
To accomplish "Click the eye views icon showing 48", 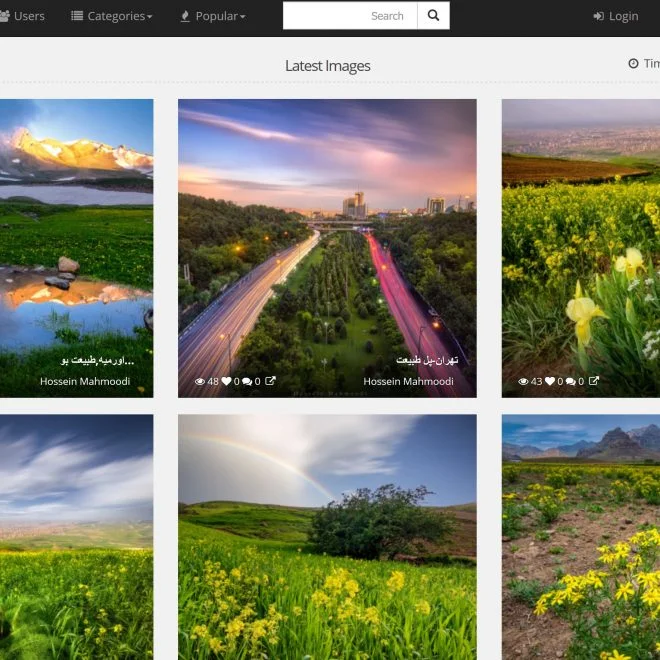I will click(x=200, y=381).
